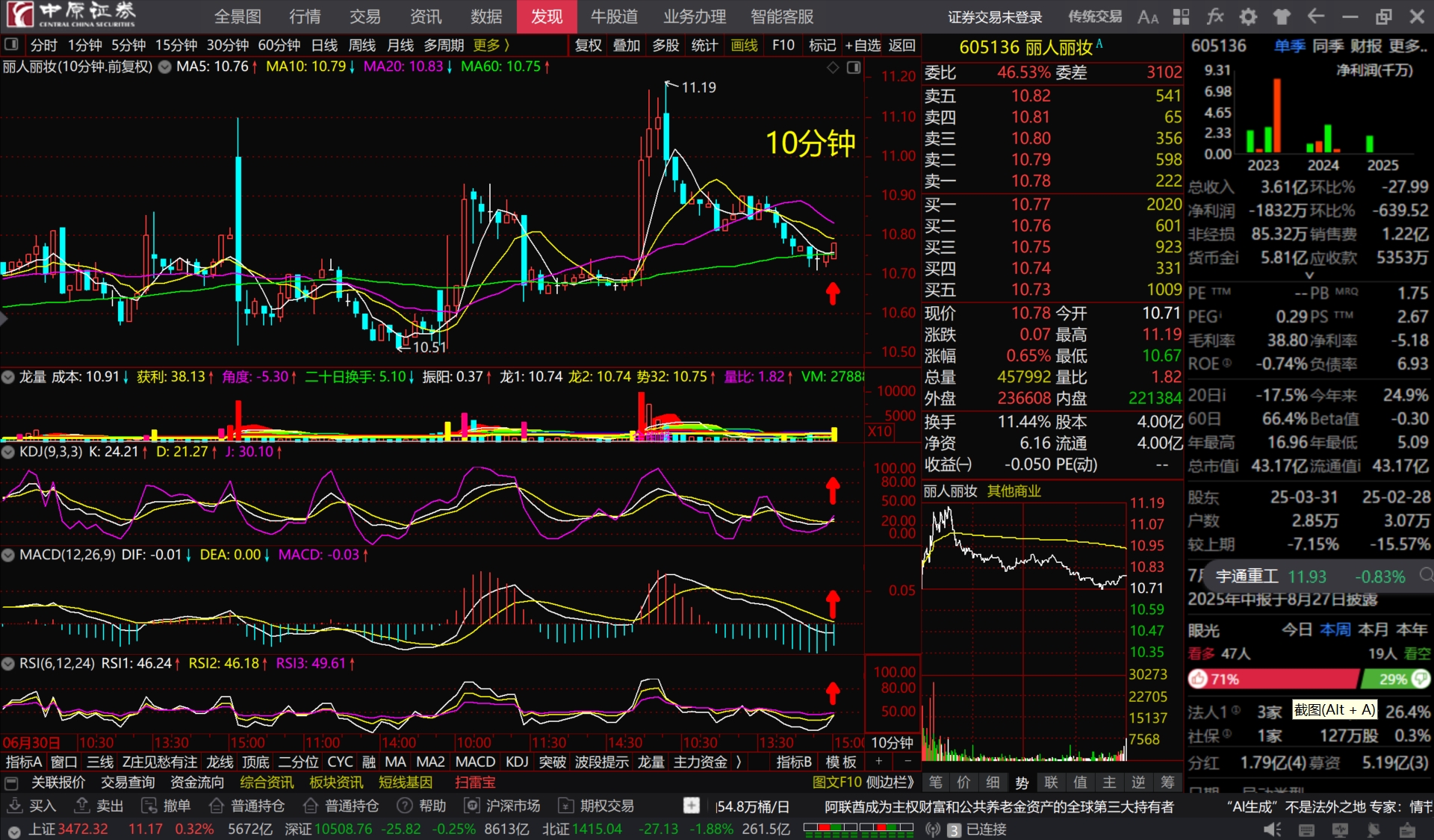Select 日线 period tab

tap(324, 45)
